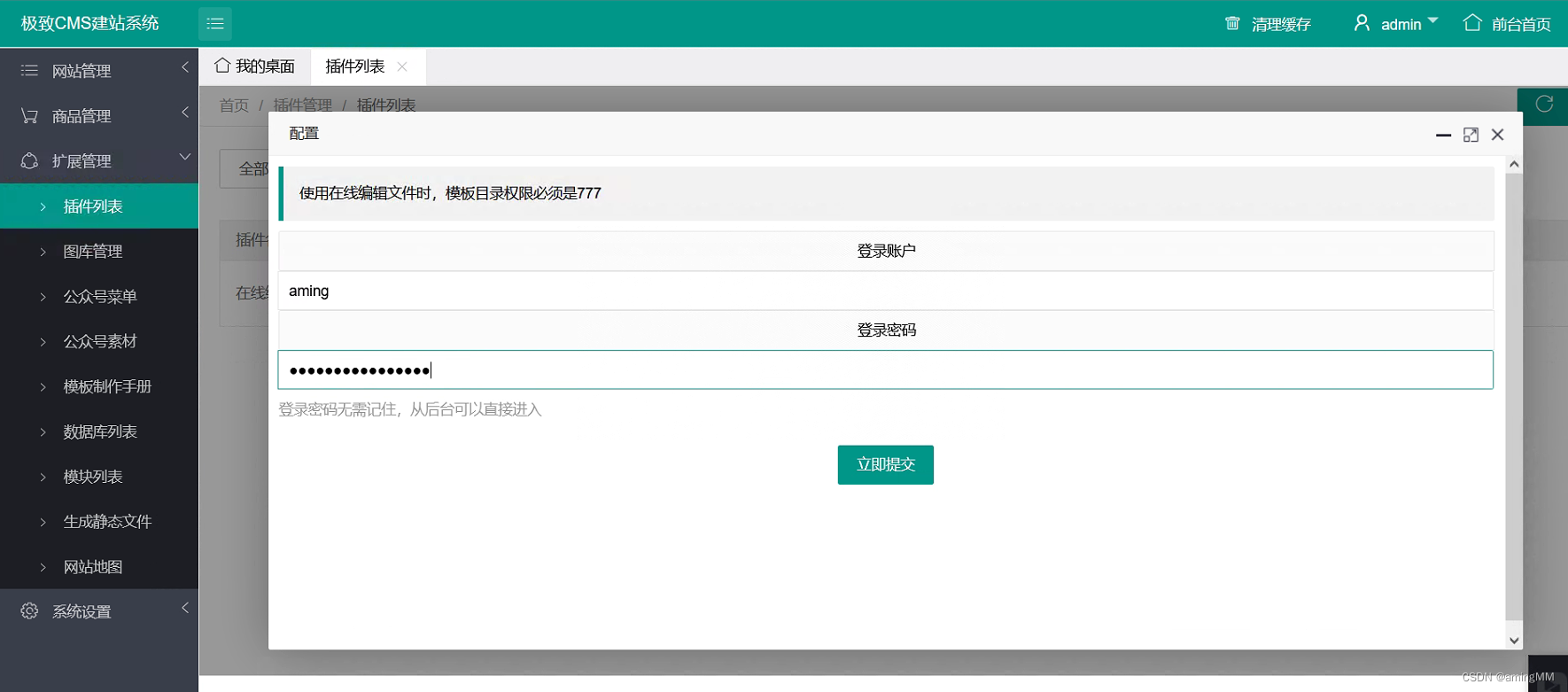
Task: Click the green refresh icon button
Action: (1544, 105)
